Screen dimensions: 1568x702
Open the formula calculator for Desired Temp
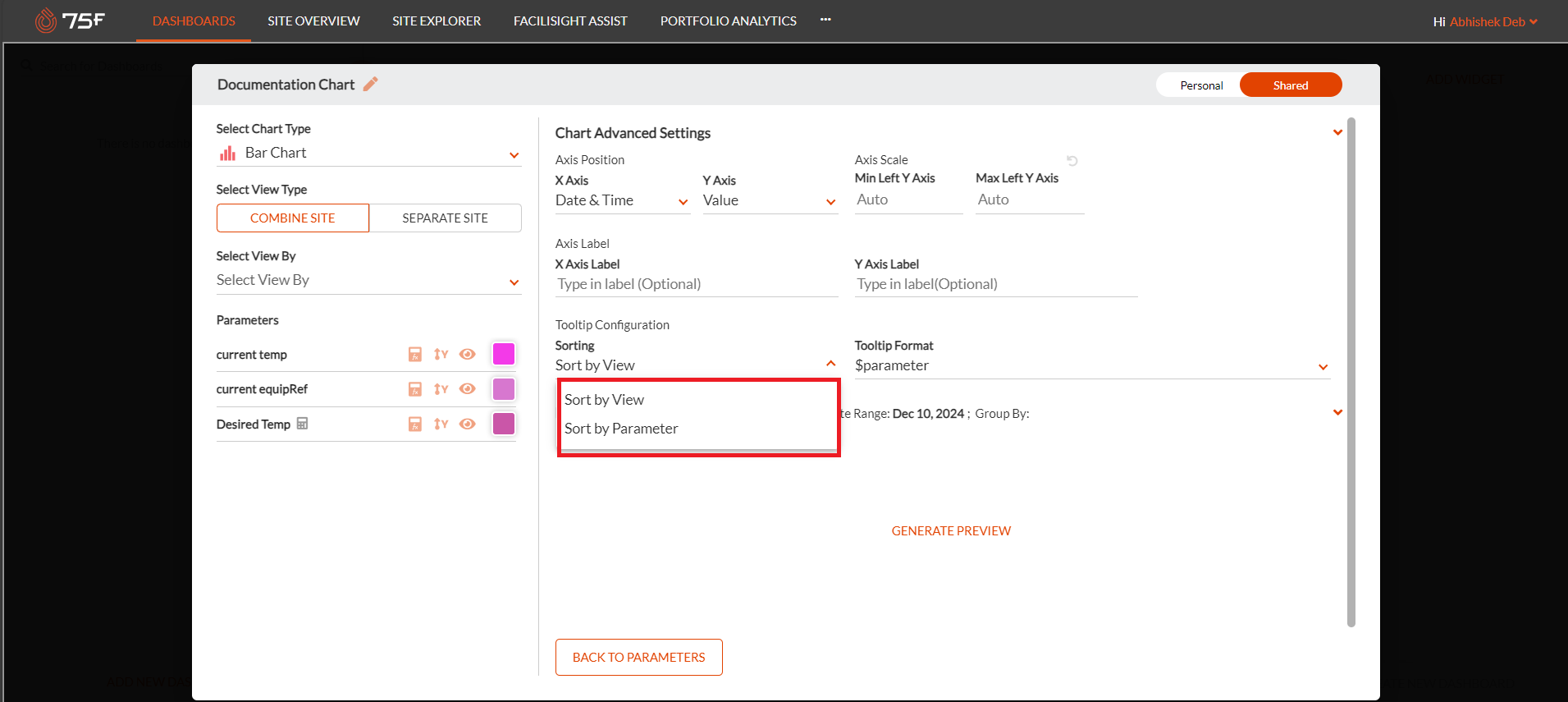(x=415, y=424)
